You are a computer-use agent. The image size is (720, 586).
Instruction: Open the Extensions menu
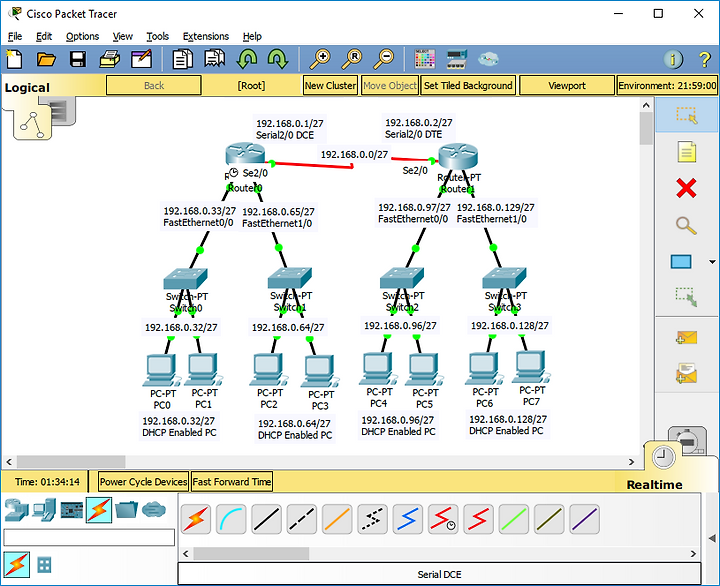point(206,36)
